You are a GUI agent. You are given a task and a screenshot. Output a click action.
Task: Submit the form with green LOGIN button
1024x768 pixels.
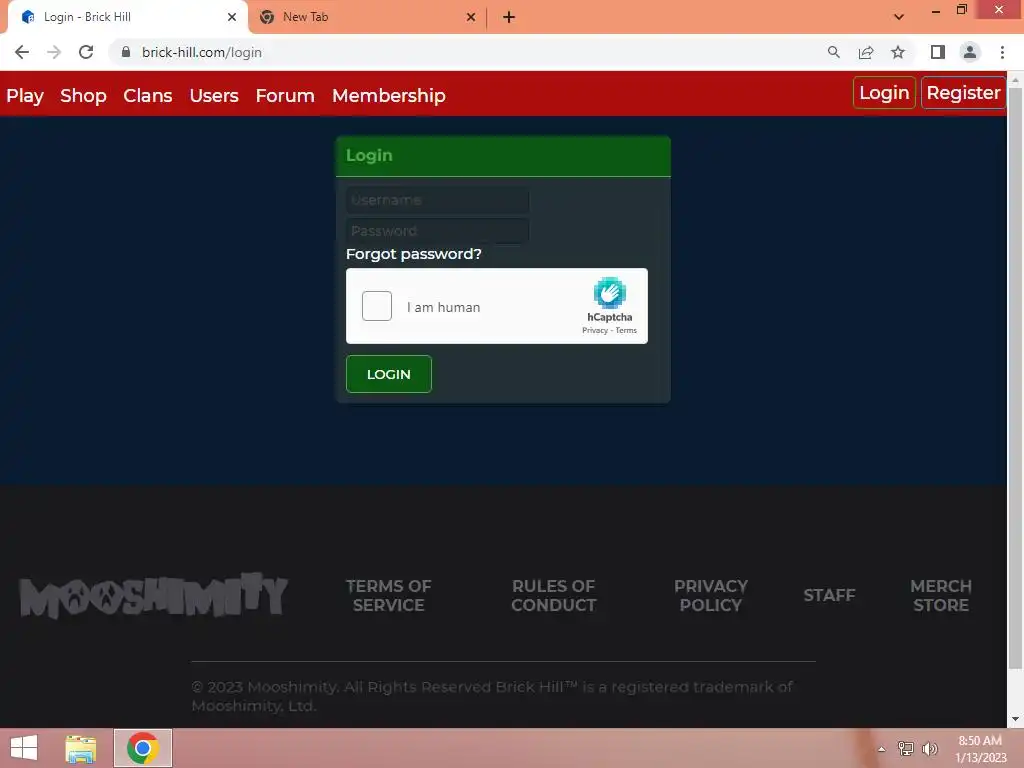coord(389,374)
